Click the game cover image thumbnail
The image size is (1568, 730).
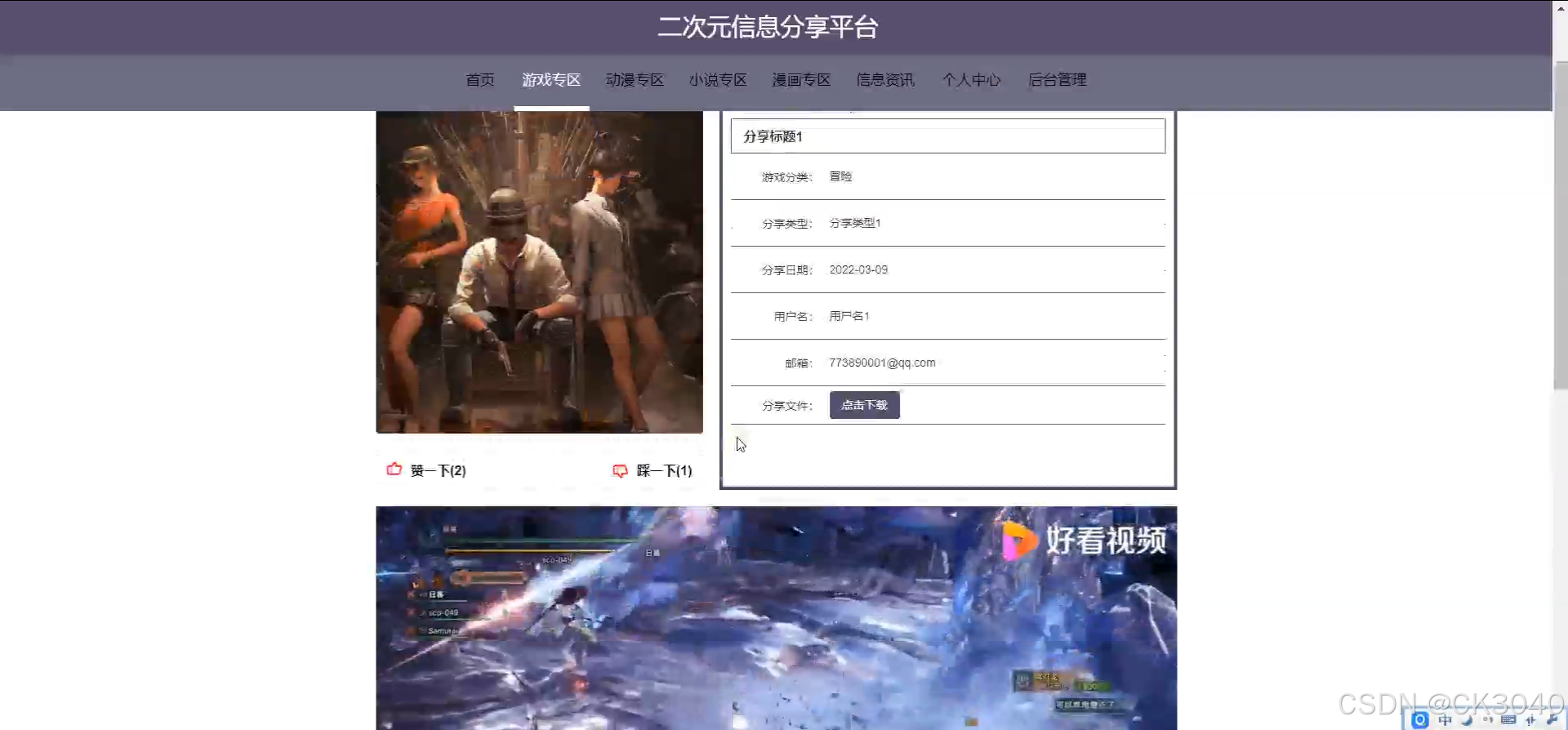pyautogui.click(x=539, y=272)
